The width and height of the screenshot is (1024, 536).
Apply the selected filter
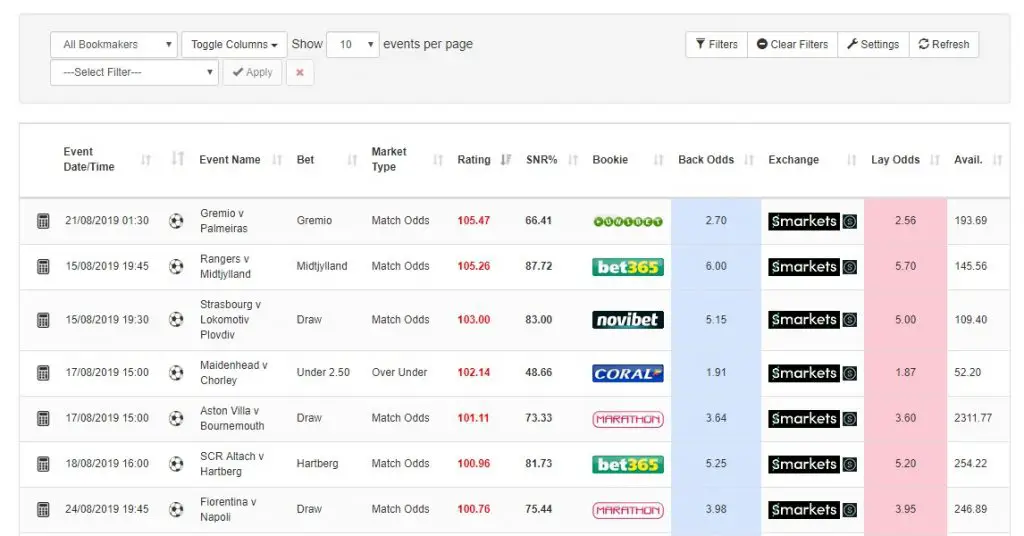point(252,72)
